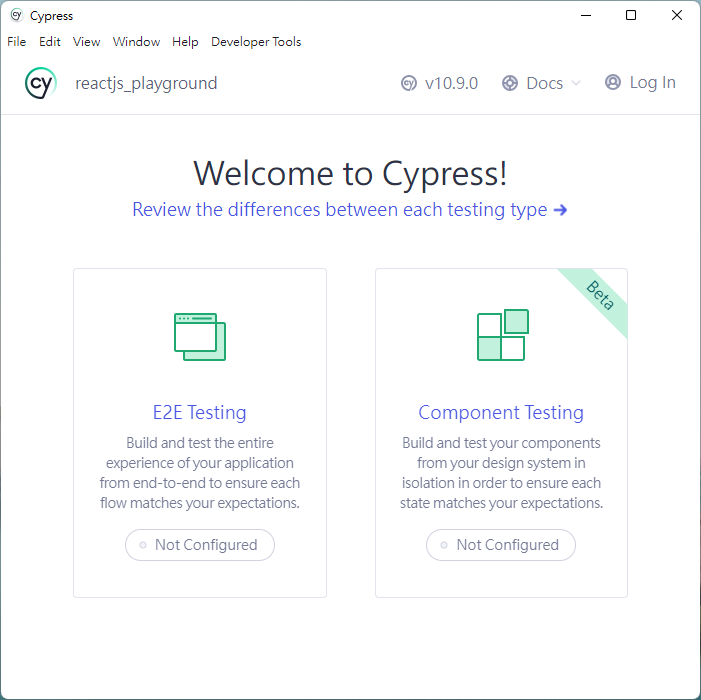Open the File menu

click(17, 42)
